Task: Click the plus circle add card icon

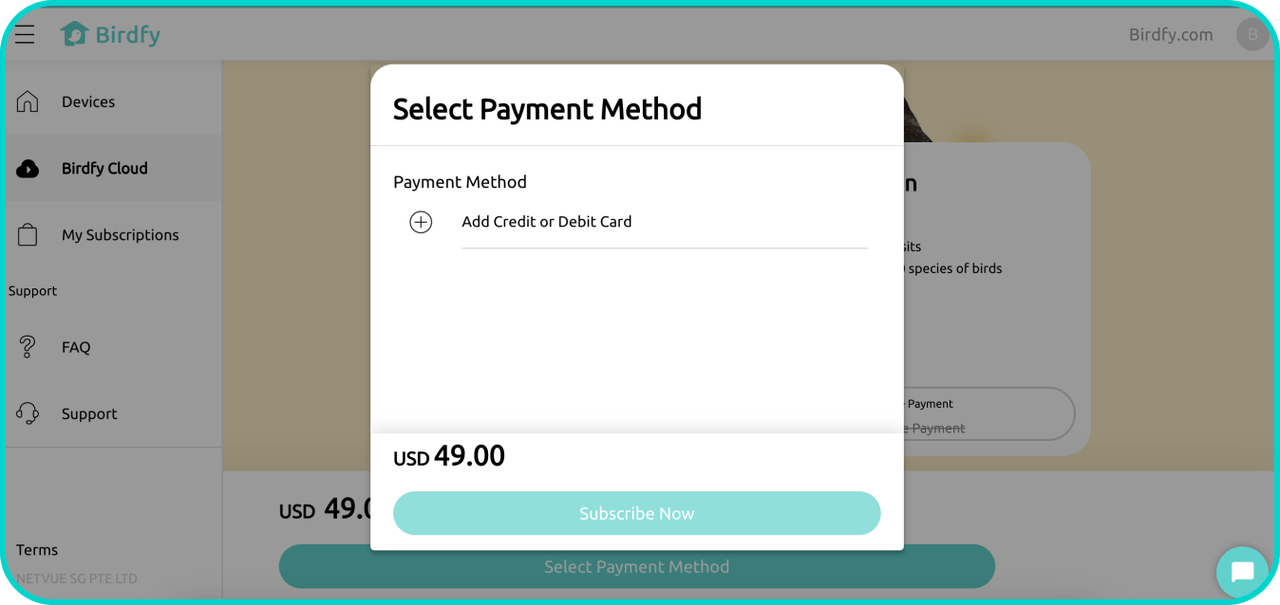Action: [x=421, y=222]
